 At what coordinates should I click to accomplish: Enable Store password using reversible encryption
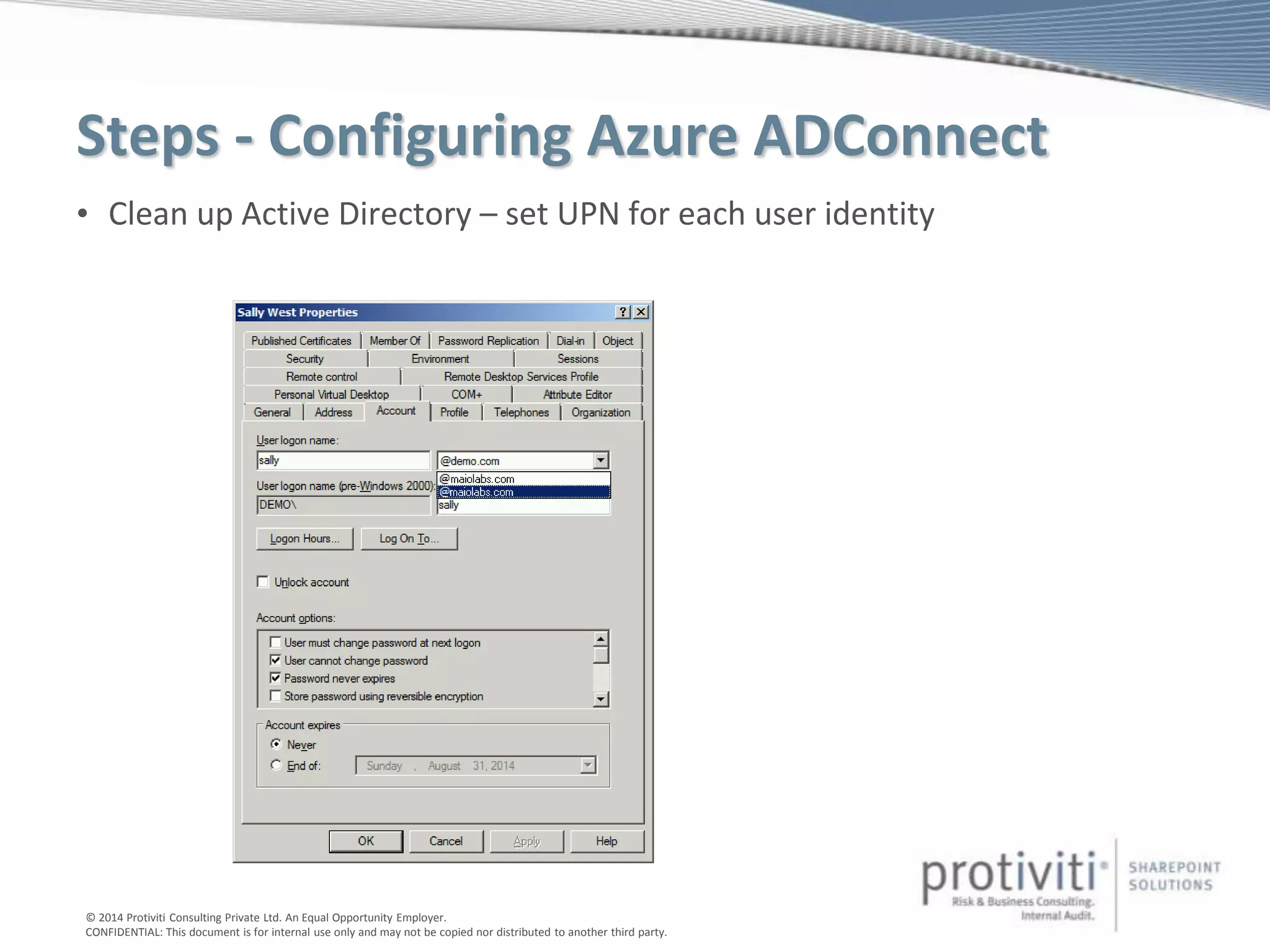coord(275,696)
